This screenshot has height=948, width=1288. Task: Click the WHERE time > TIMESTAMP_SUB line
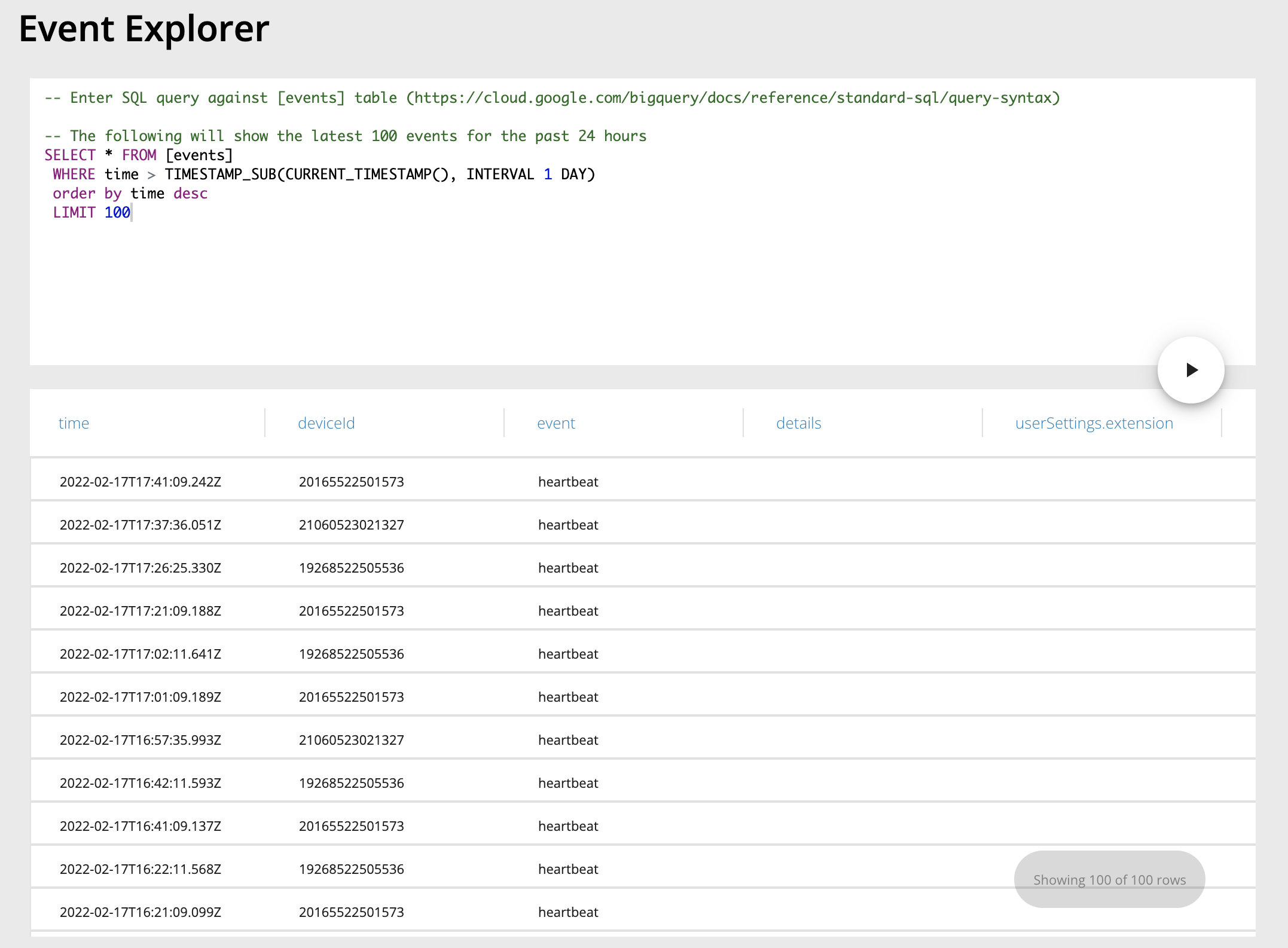click(x=323, y=175)
